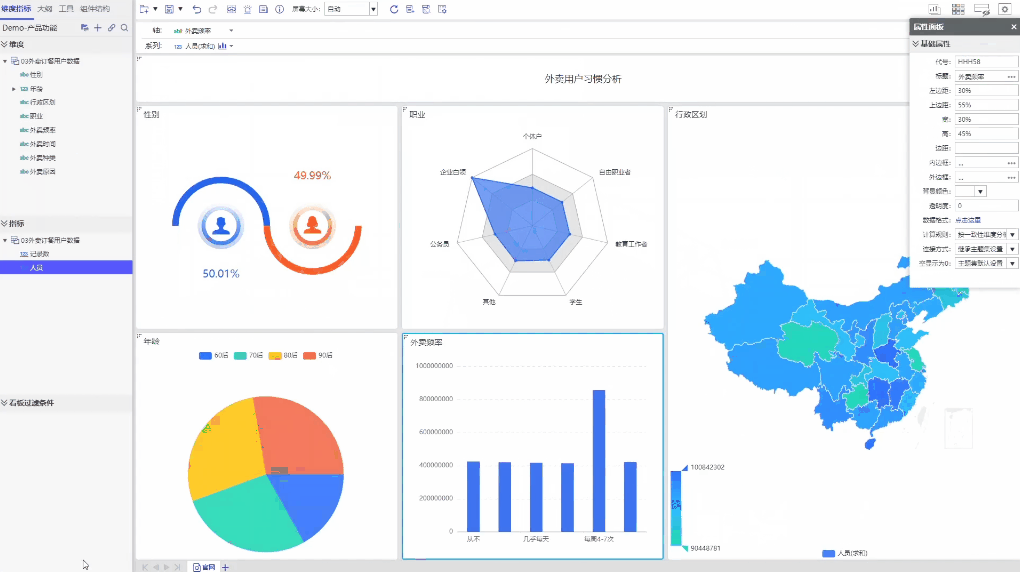Select the 行政区划 dimension in tree
Screen dimensions: 1020x572
point(42,102)
